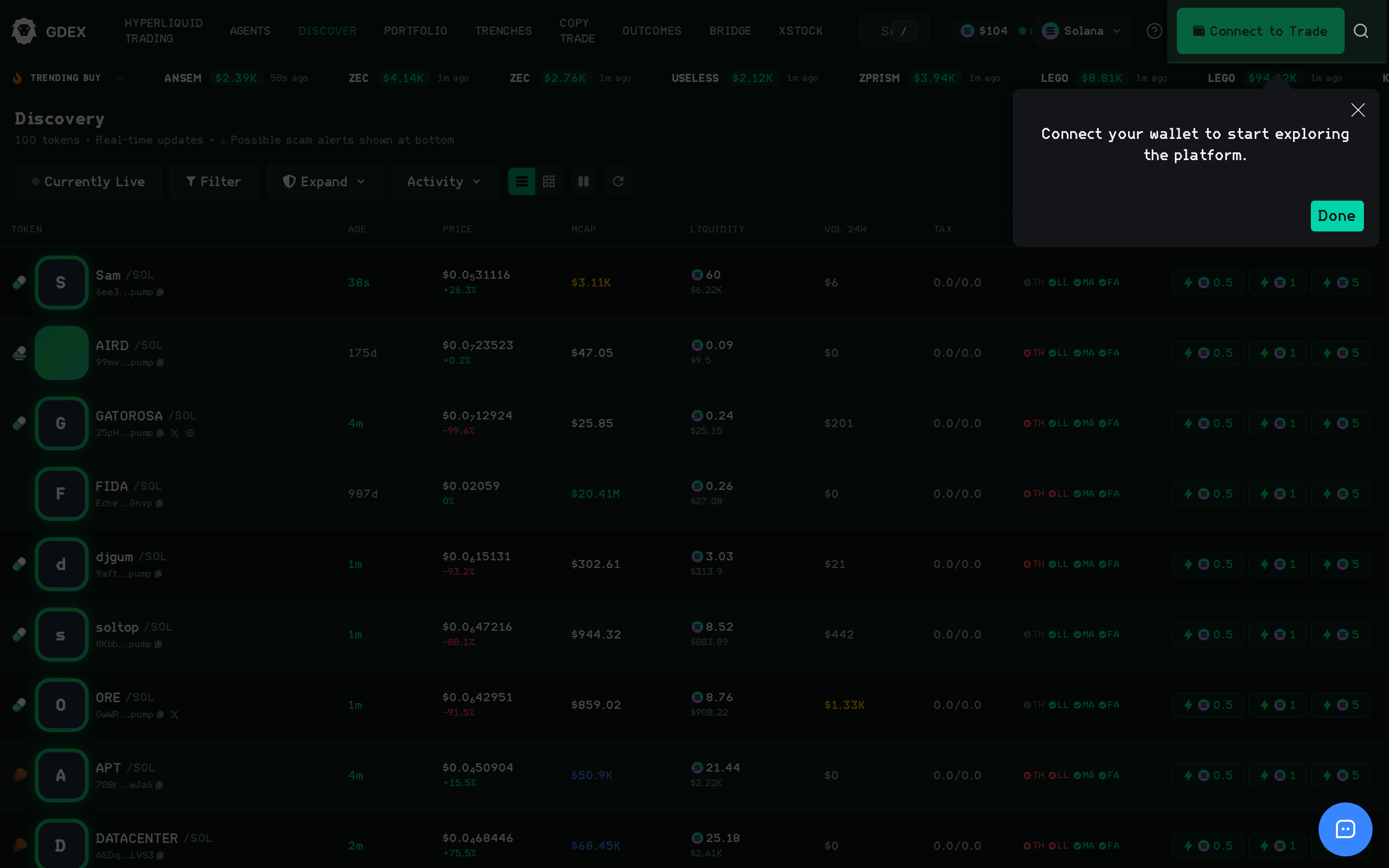Open the Copy Trade tab
The width and height of the screenshot is (1389, 868).
click(x=577, y=31)
